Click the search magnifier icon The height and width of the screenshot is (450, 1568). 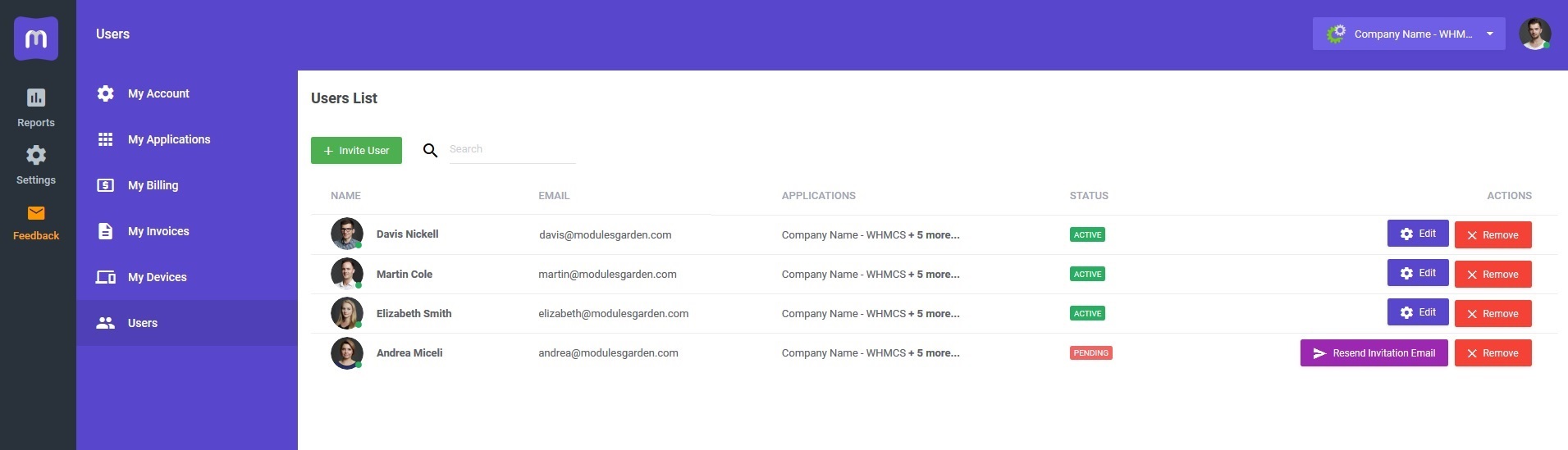point(430,151)
